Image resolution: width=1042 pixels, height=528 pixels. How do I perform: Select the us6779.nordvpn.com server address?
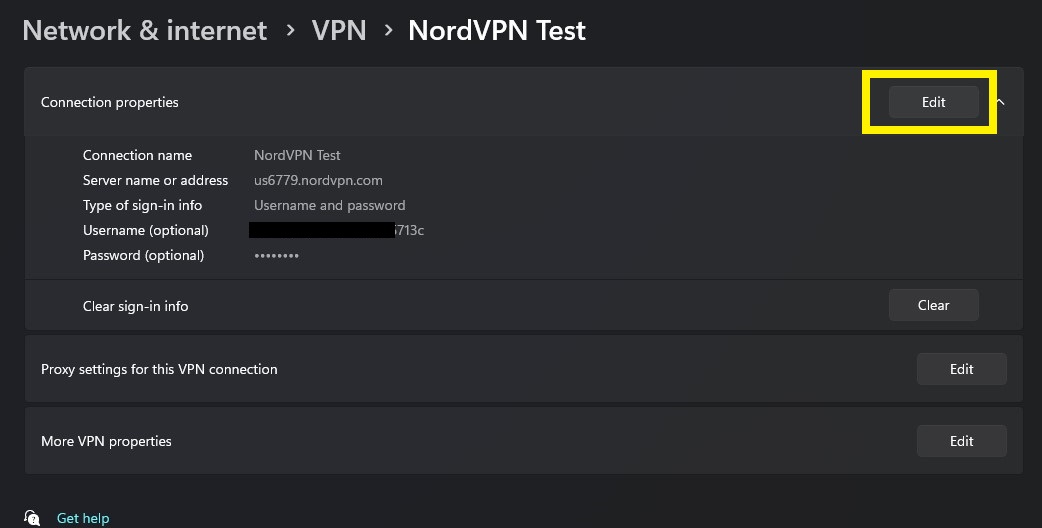[x=318, y=180]
